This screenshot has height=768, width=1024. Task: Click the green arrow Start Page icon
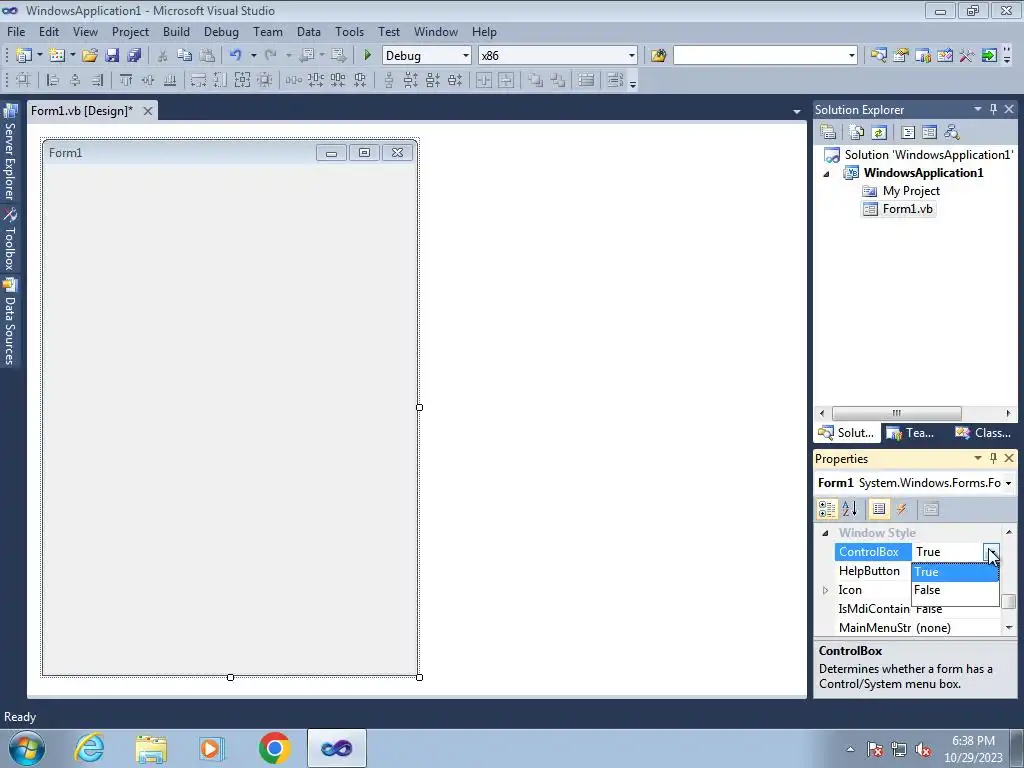(989, 56)
